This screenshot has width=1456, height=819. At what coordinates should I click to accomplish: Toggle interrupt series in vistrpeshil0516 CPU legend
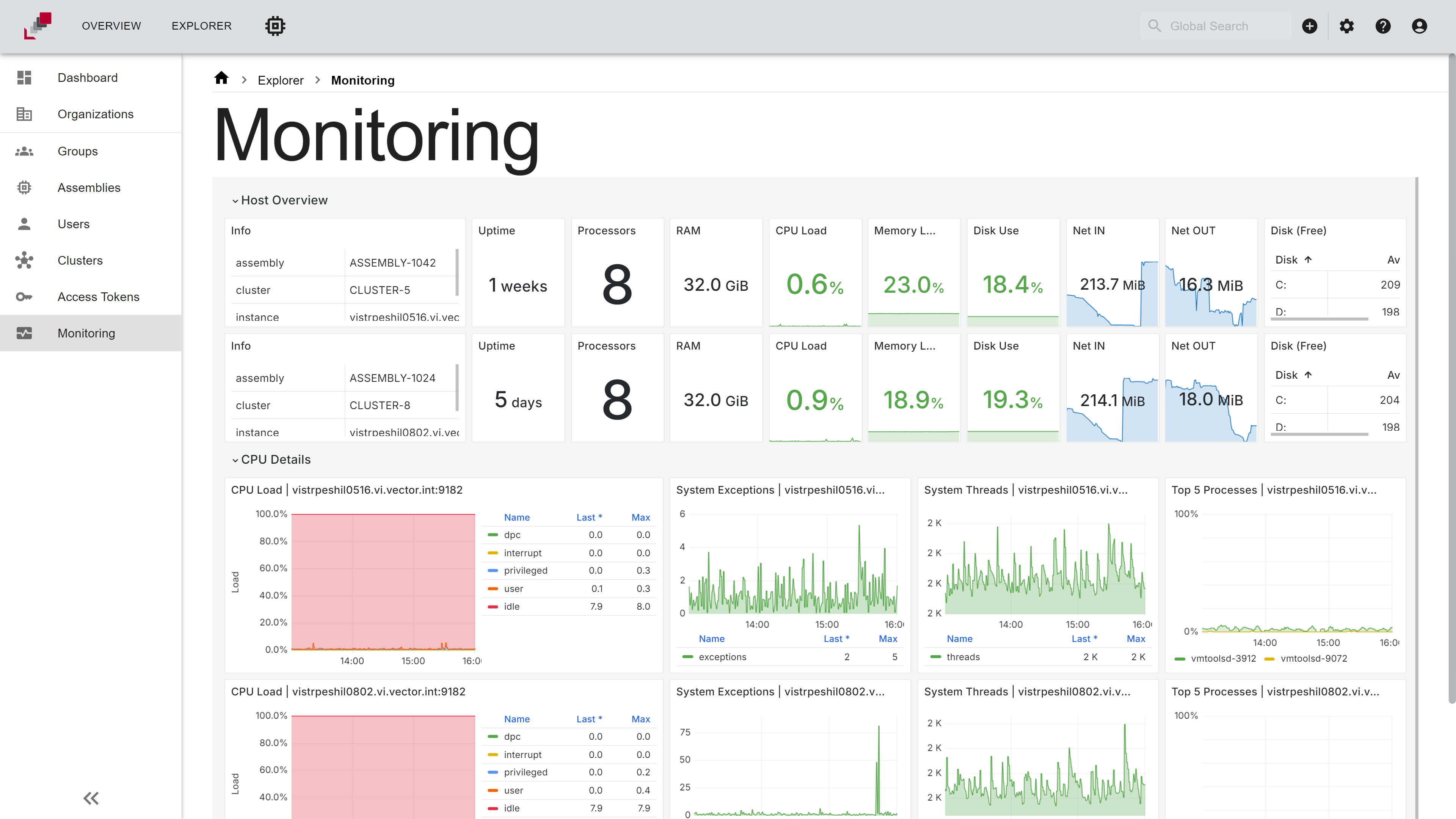522,553
